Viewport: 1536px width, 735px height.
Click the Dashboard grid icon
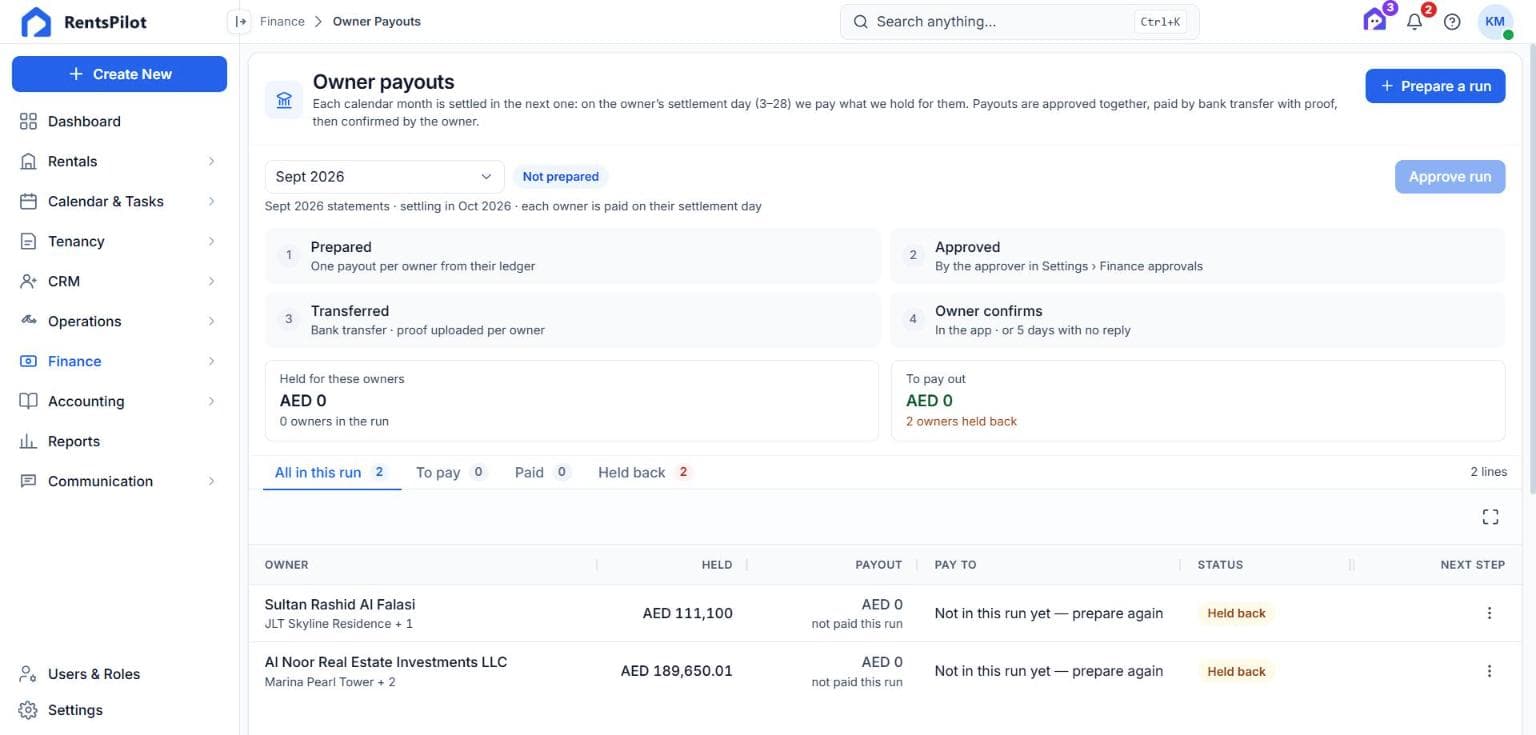(x=28, y=121)
